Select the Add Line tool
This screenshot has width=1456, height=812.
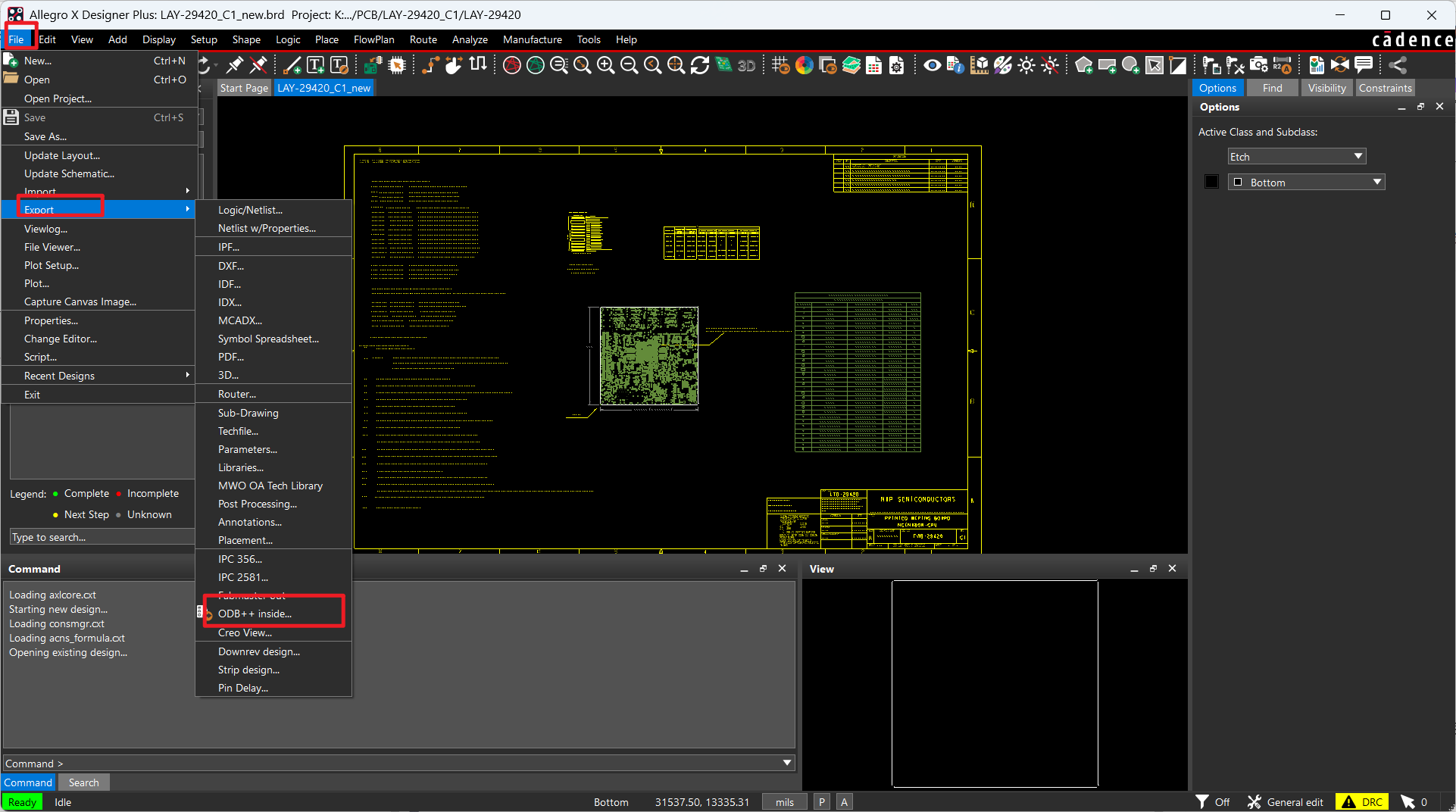(x=292, y=65)
